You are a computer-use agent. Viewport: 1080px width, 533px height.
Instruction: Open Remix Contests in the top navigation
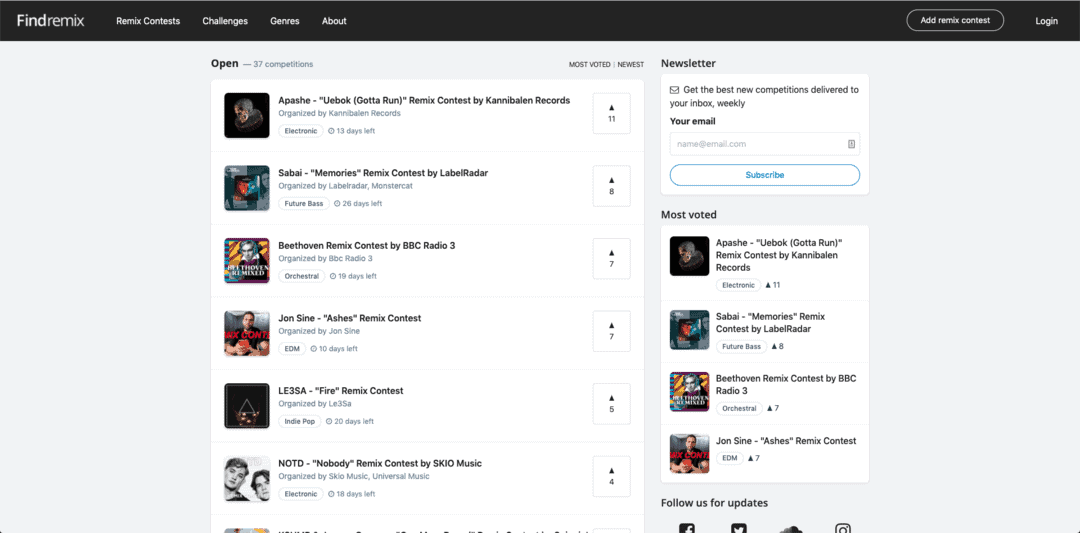(148, 21)
